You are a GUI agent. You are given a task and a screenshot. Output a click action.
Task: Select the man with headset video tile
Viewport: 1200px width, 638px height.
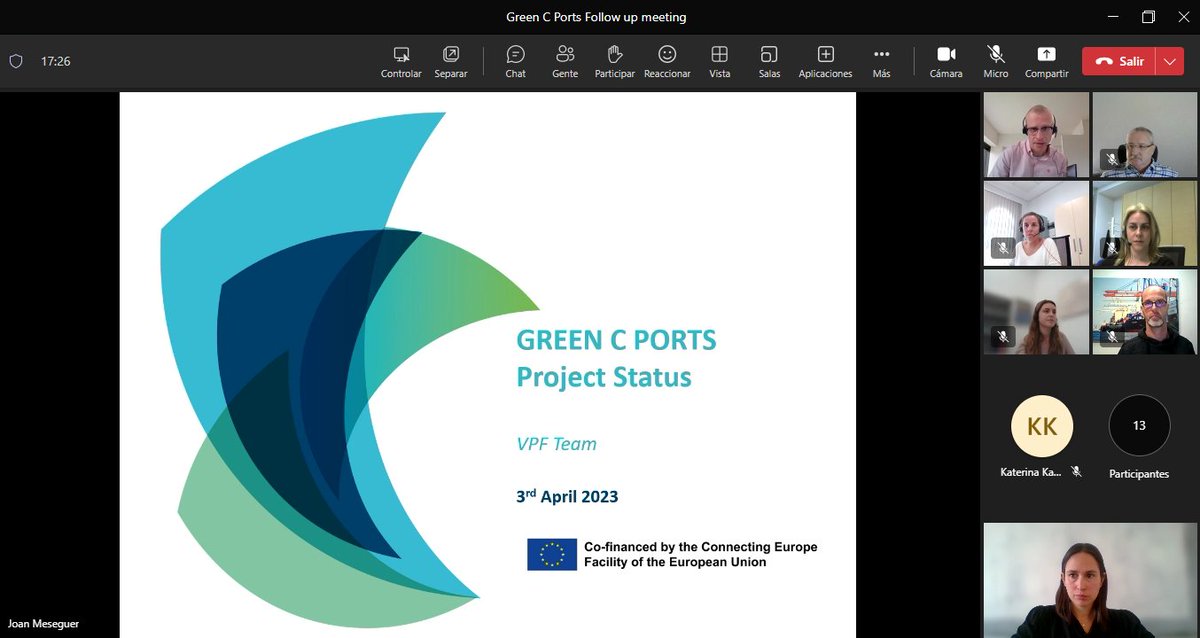[x=1036, y=134]
